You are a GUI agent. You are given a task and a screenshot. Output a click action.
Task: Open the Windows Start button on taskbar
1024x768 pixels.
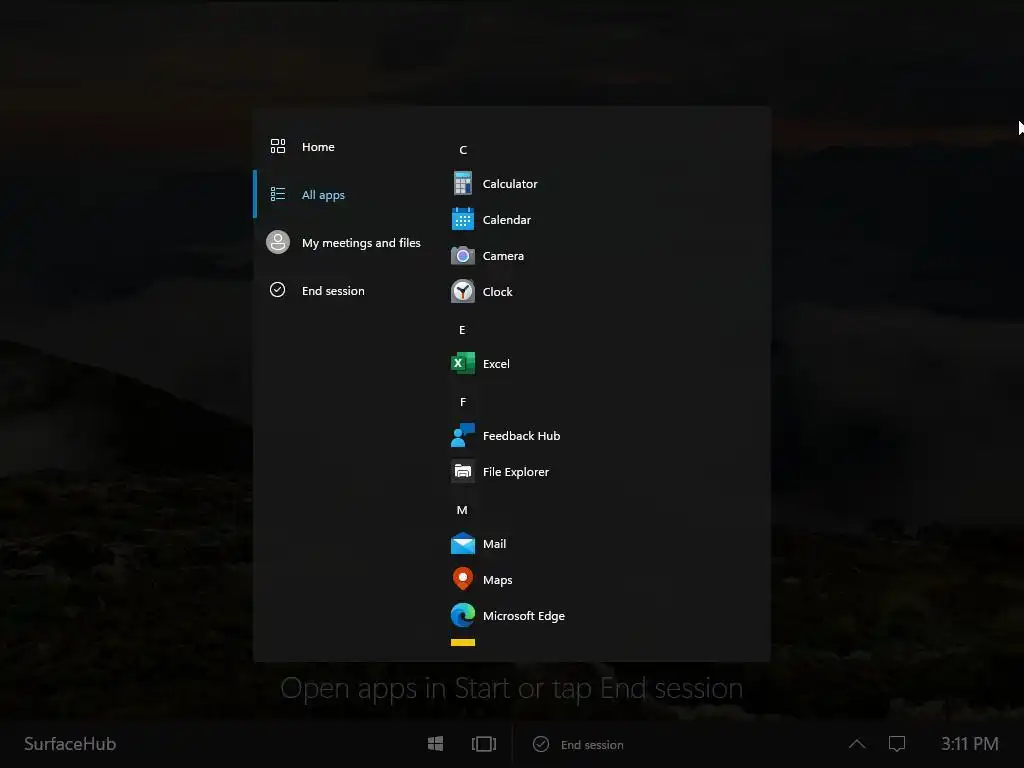(436, 744)
